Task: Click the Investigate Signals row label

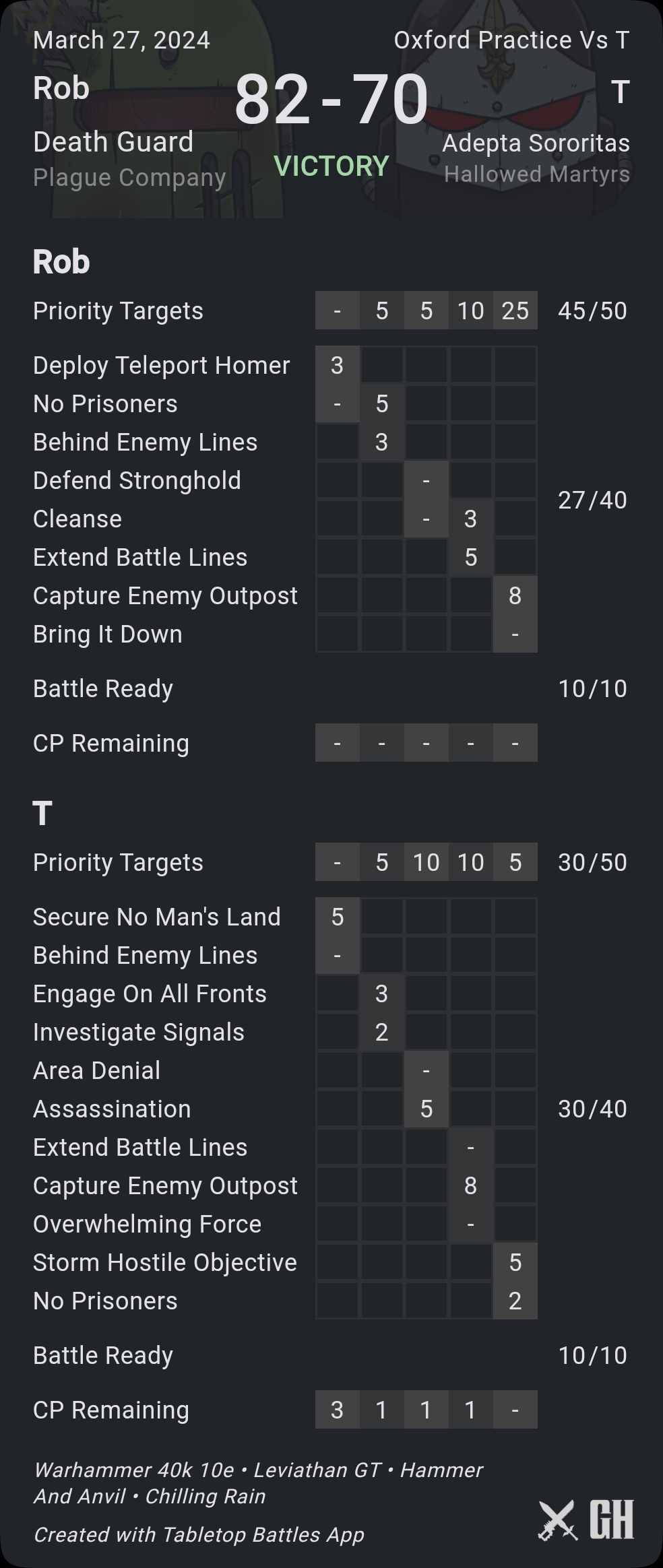Action: (139, 1032)
